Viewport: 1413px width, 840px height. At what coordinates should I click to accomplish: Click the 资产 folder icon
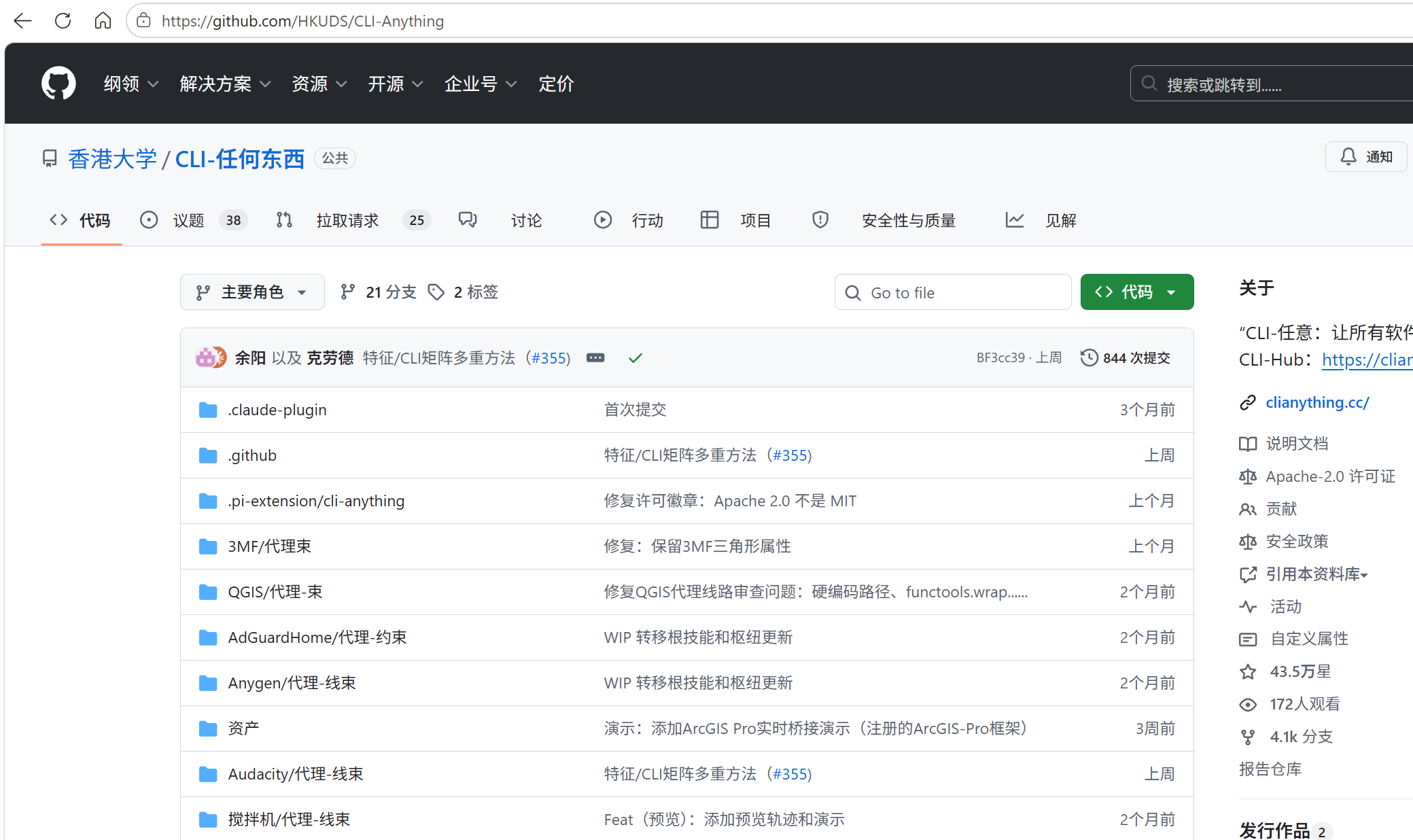[x=208, y=729]
